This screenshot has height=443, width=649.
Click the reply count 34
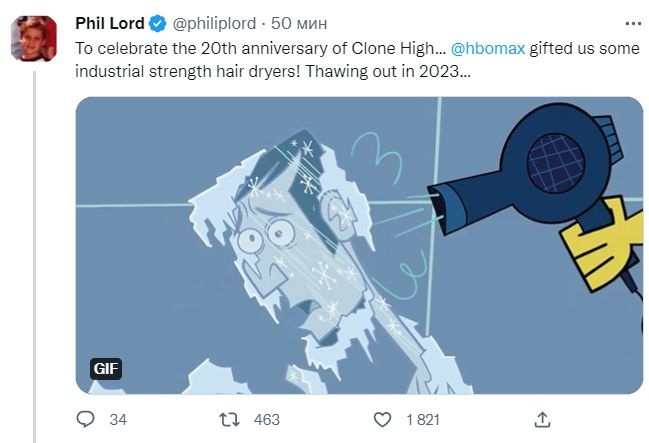tap(118, 419)
